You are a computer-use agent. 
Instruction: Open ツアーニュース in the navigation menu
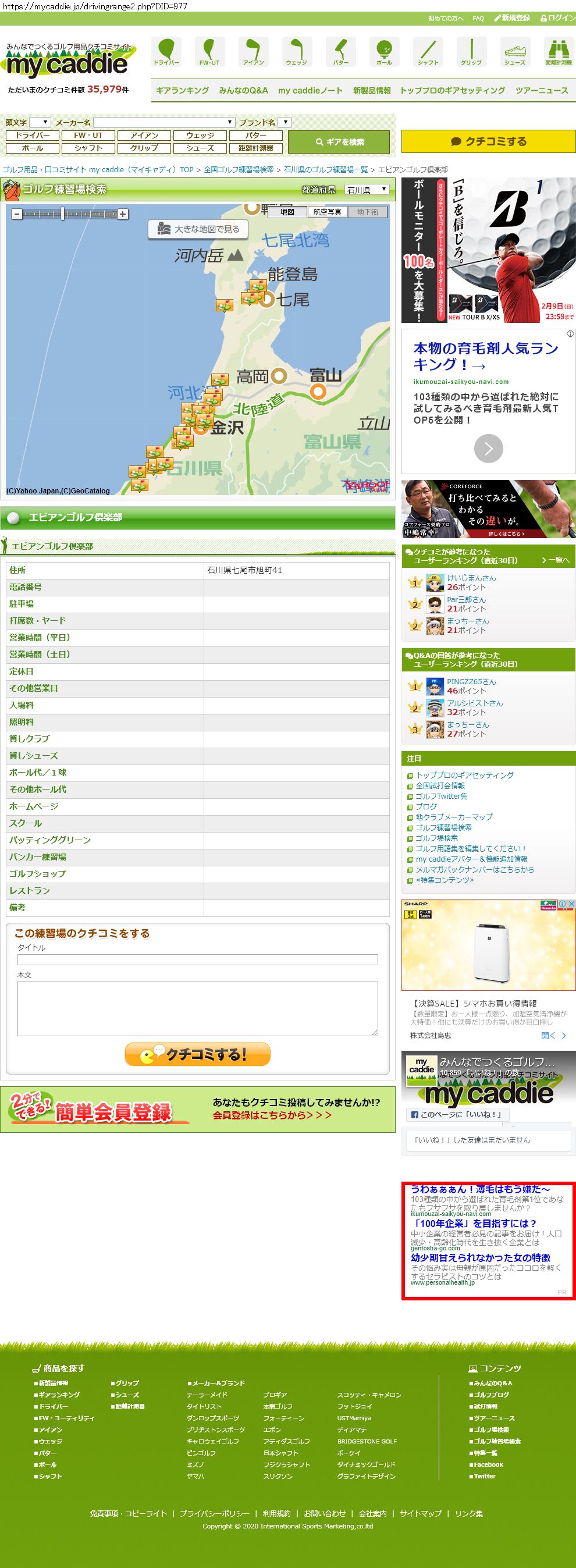pyautogui.click(x=541, y=91)
